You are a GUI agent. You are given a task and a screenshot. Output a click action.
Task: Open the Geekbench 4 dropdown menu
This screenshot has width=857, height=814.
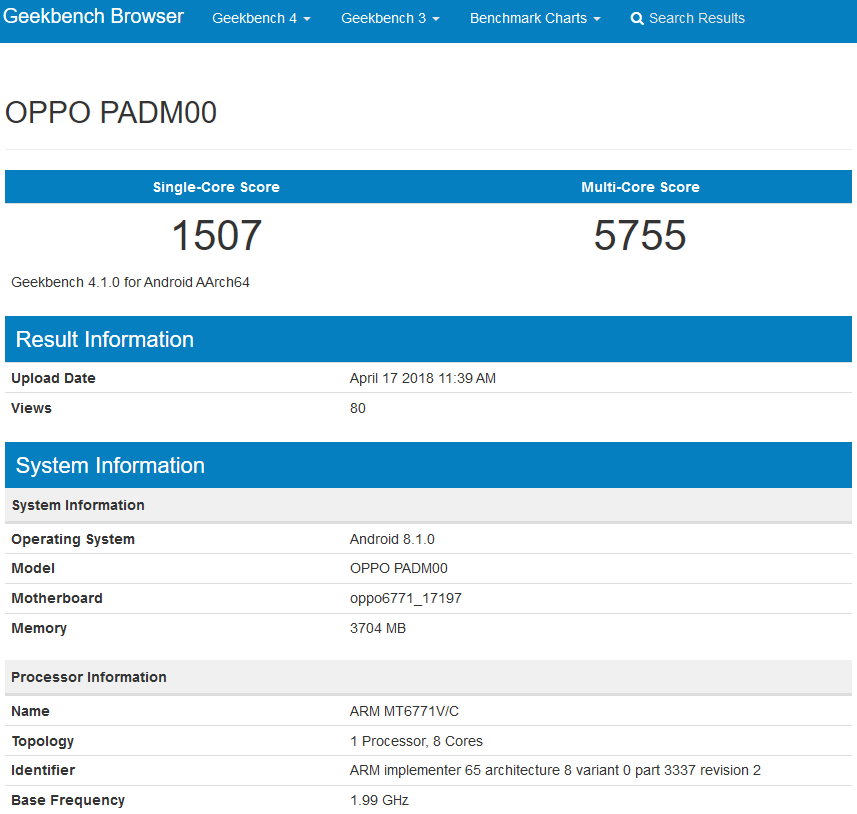[x=261, y=19]
